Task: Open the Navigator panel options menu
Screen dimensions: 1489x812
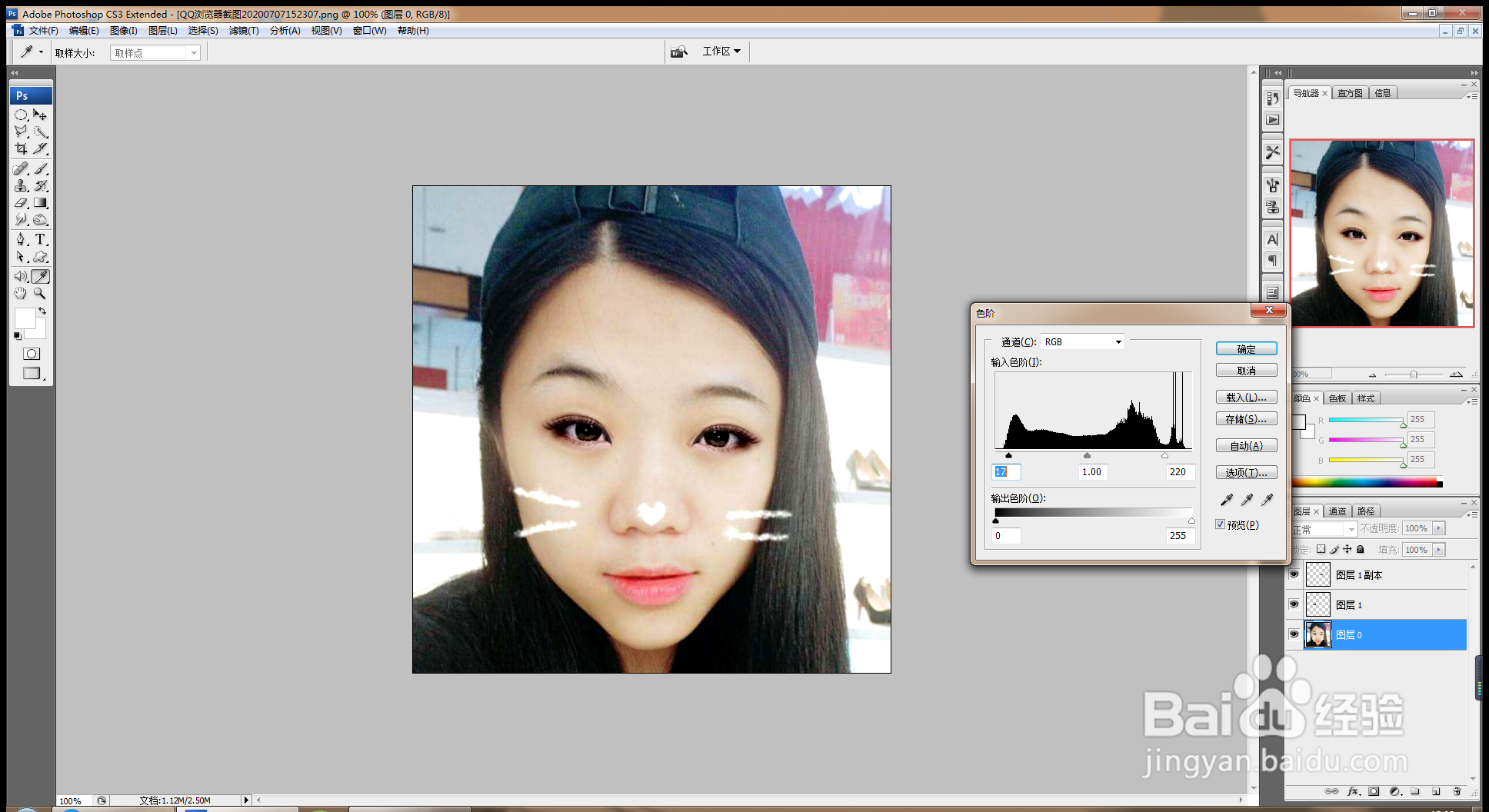Action: click(x=1473, y=96)
